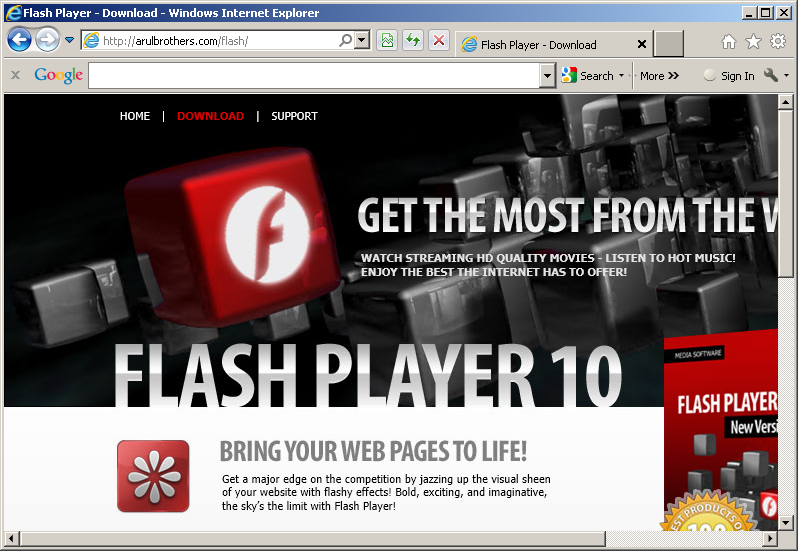Open Favorites star icon
This screenshot has width=798, height=551.
point(753,41)
